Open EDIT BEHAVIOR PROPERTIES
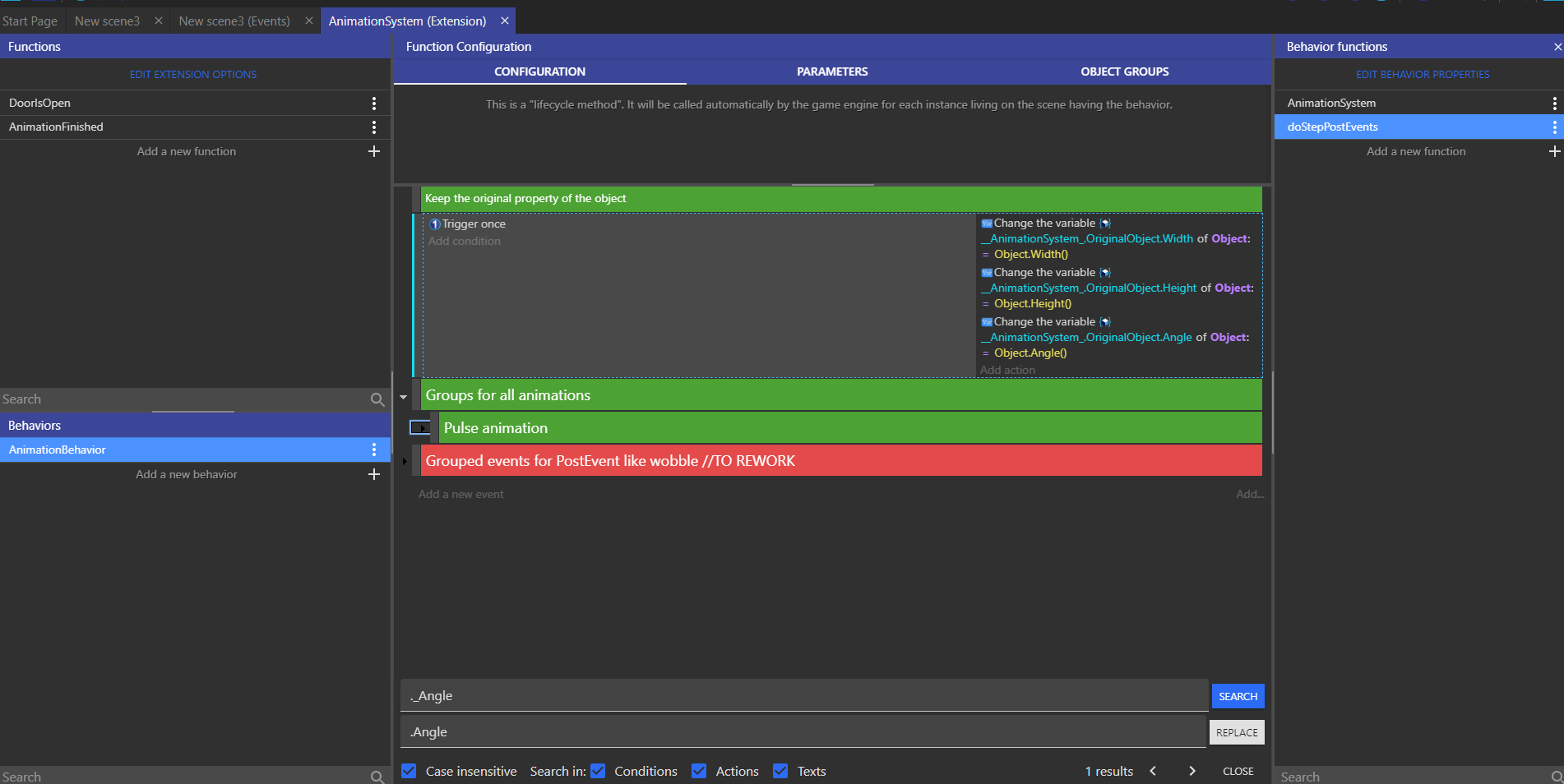This screenshot has width=1564, height=784. [x=1422, y=74]
